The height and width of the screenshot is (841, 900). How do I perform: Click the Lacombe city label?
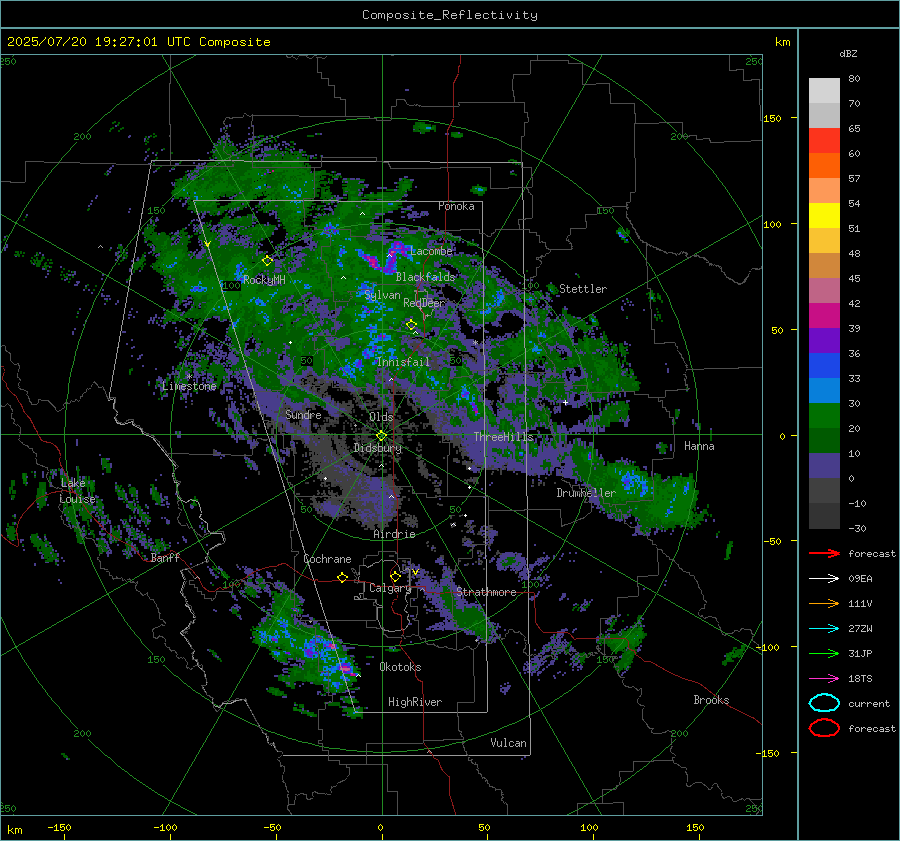431,251
